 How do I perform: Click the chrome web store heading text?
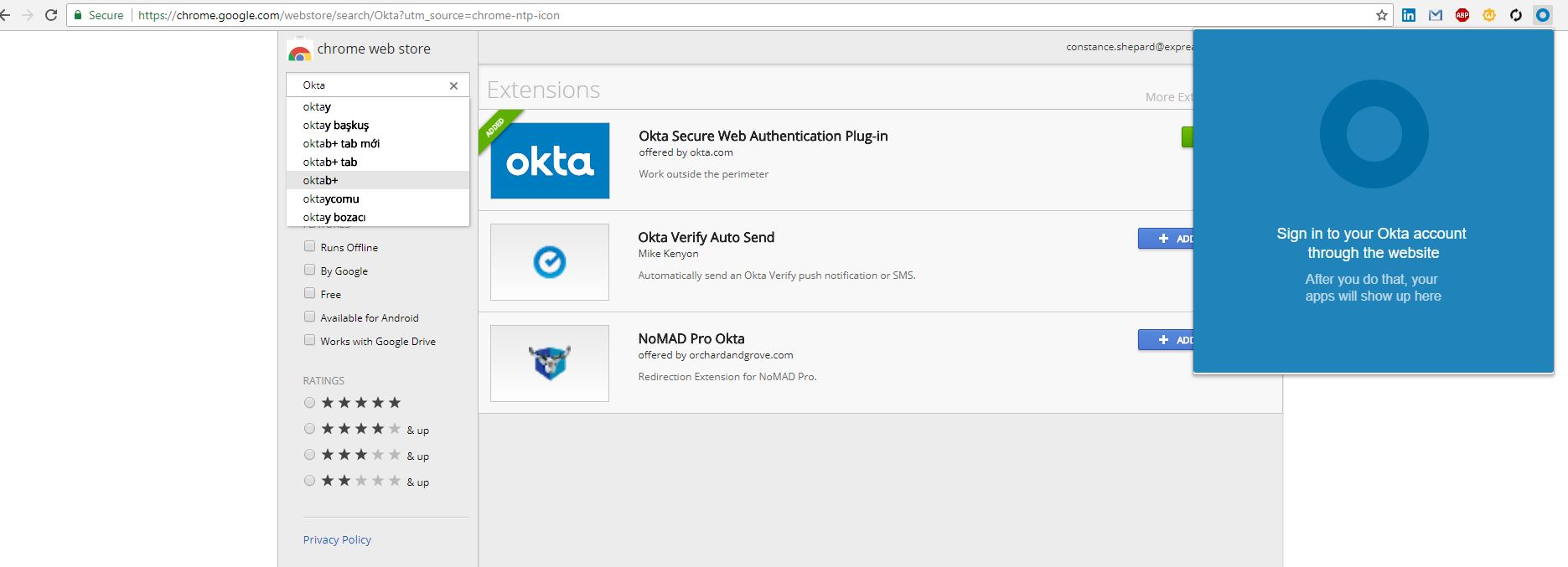point(374,49)
